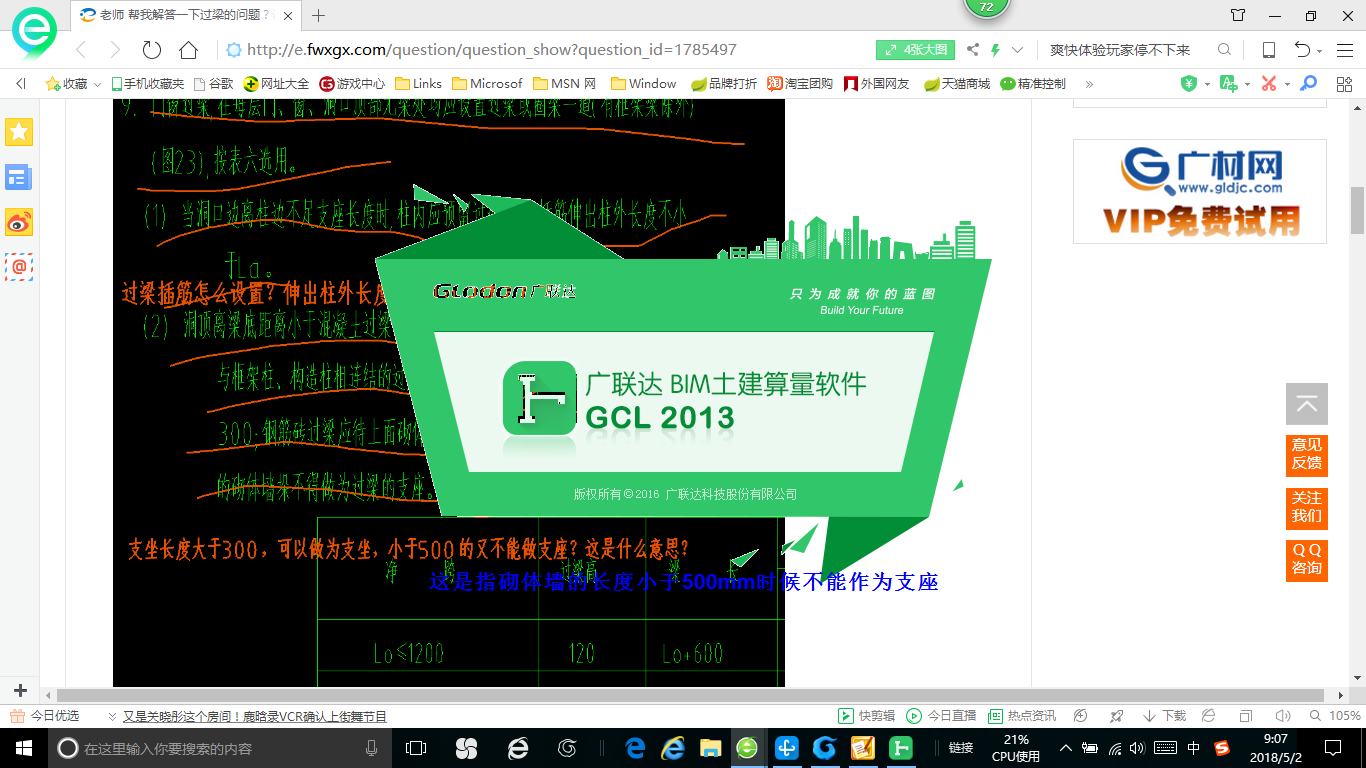Expand the system tray hidden icons chevron
This screenshot has width=1366, height=768.
tap(1066, 748)
